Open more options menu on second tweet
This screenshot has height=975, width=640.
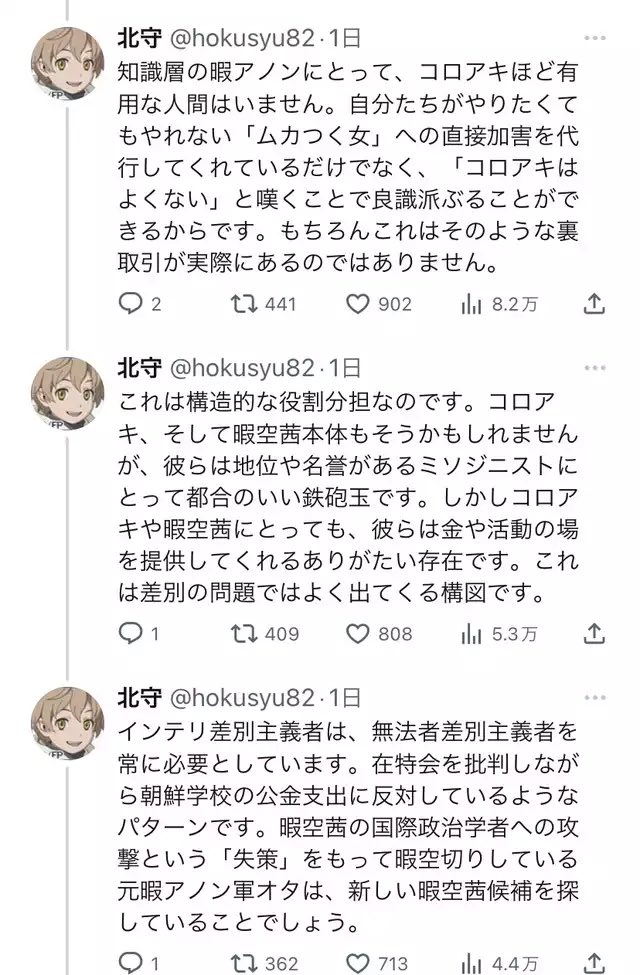coord(595,368)
